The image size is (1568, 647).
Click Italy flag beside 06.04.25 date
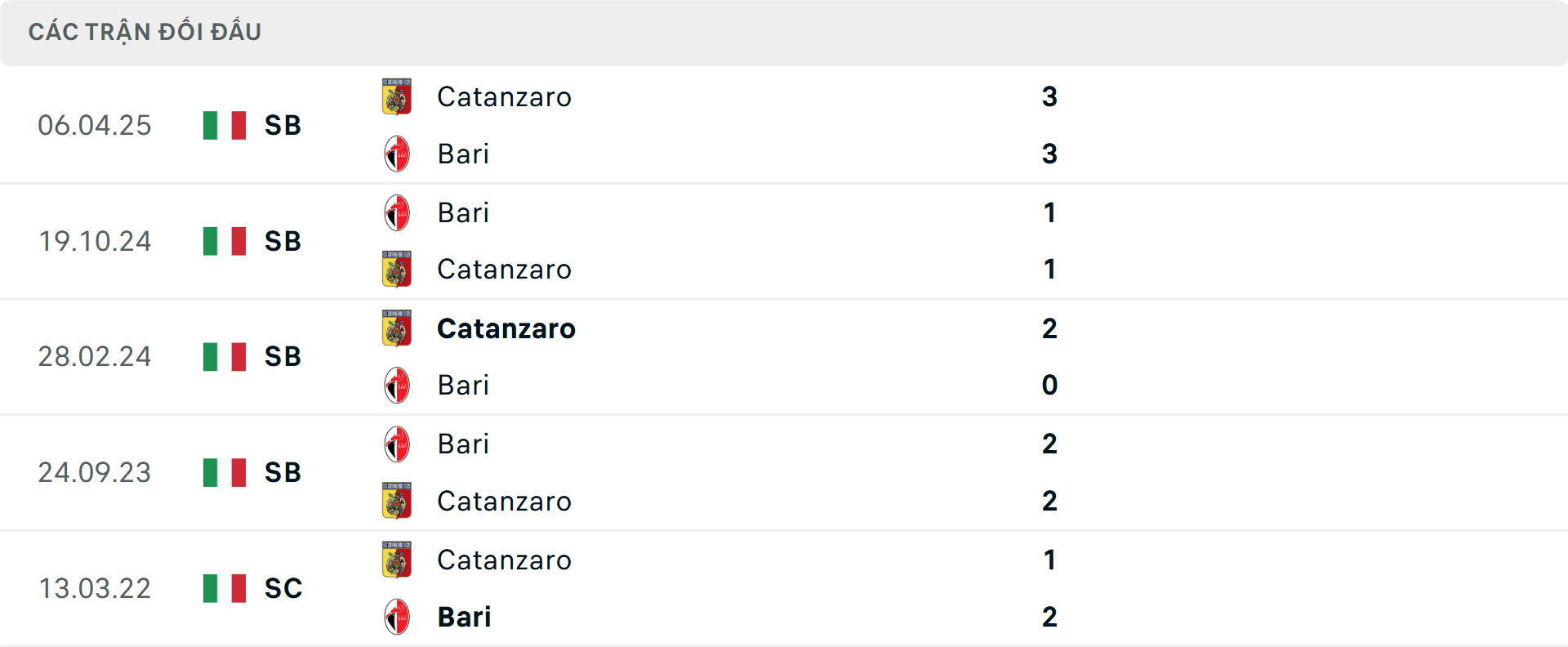click(x=225, y=125)
